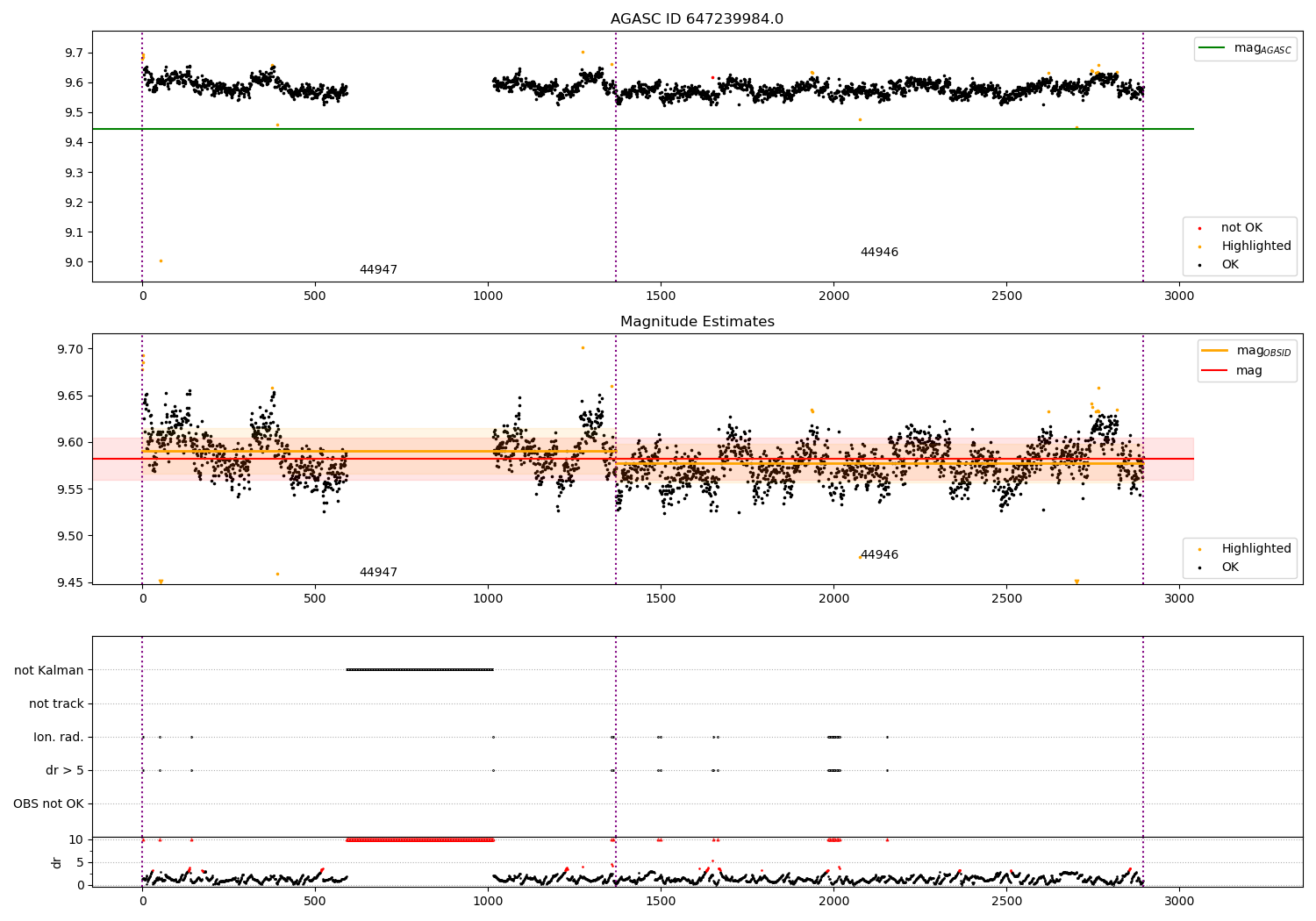Click the '44947' label in the top plot
The image size is (1316, 921).
(378, 270)
